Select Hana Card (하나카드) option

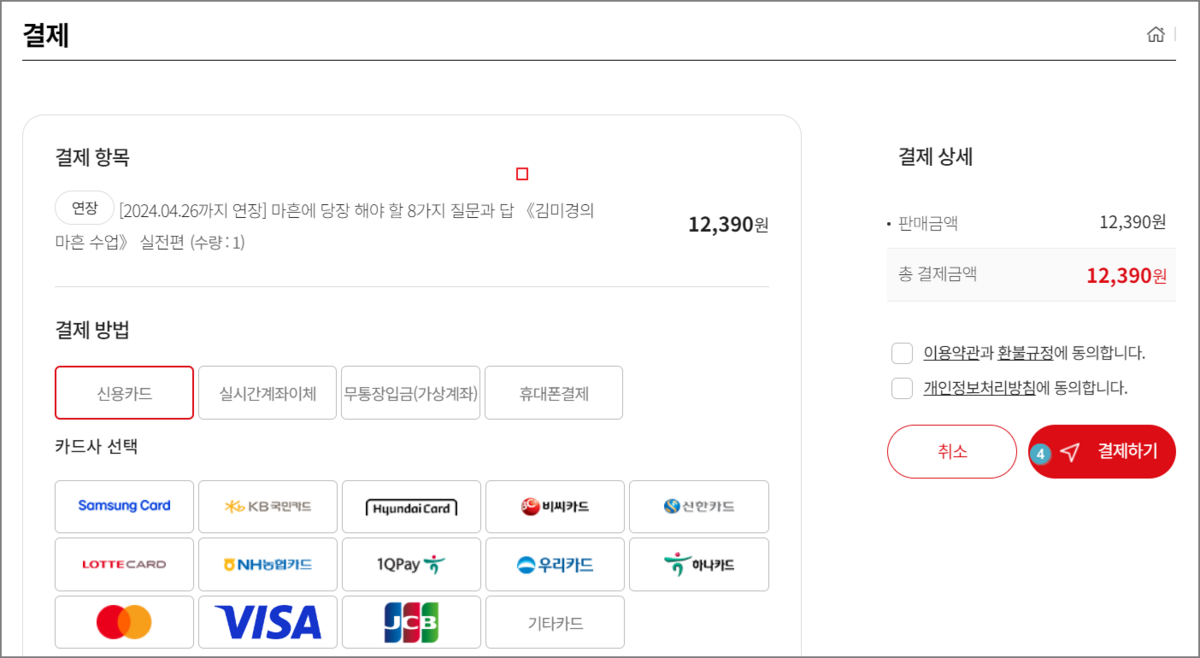pyautogui.click(x=698, y=564)
